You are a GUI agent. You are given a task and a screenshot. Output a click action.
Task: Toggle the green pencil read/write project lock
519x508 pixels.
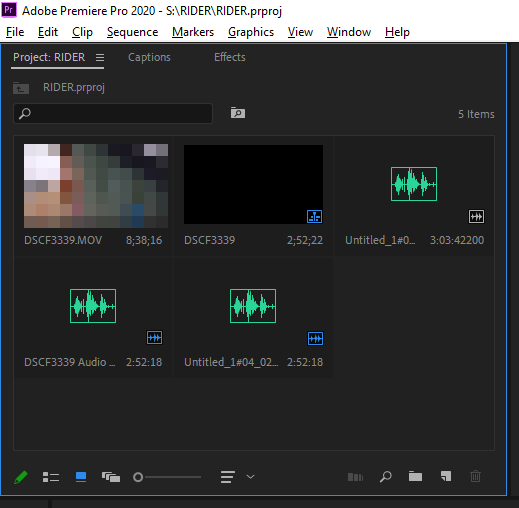[x=21, y=477]
